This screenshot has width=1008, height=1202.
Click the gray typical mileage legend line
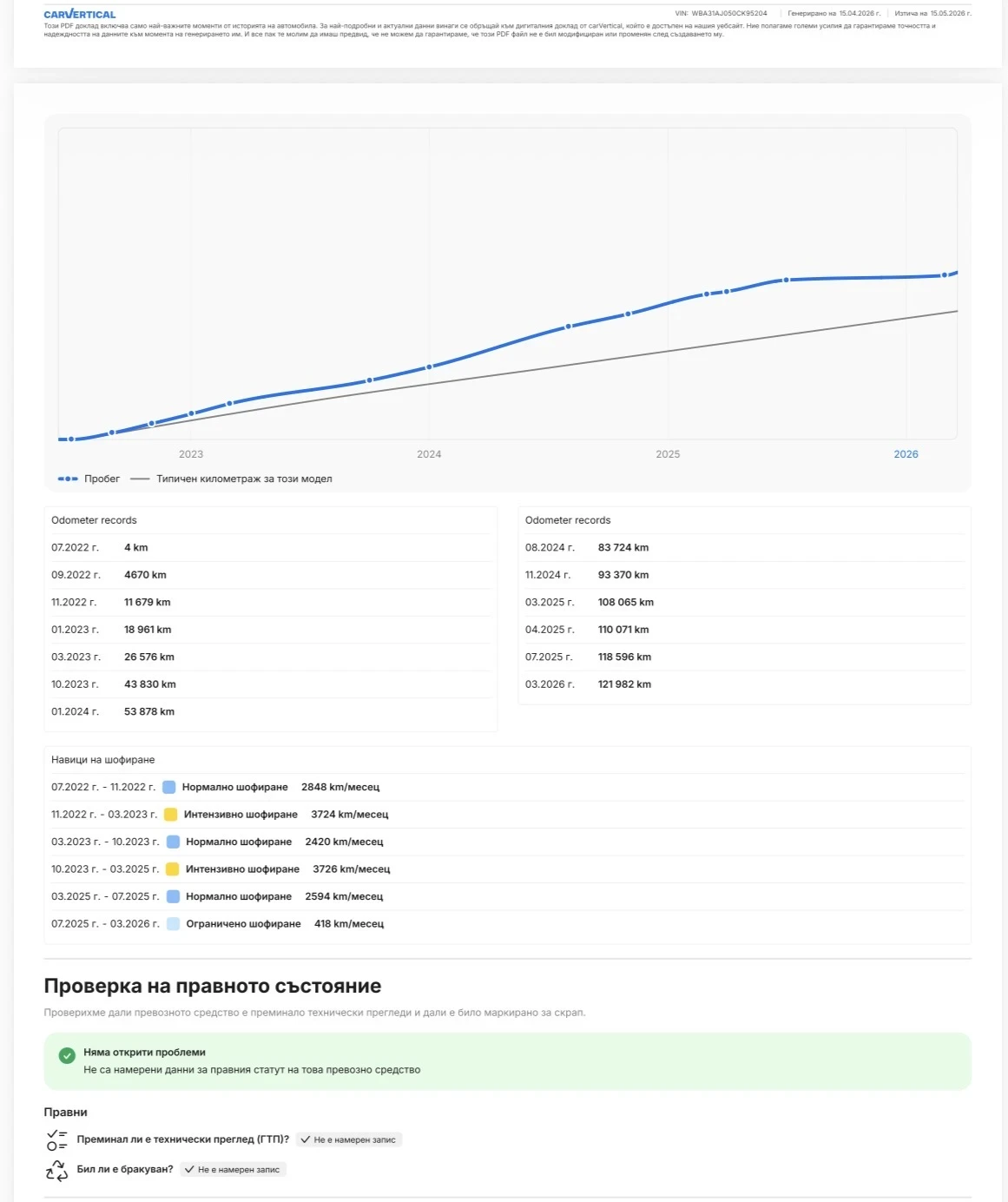click(x=140, y=479)
